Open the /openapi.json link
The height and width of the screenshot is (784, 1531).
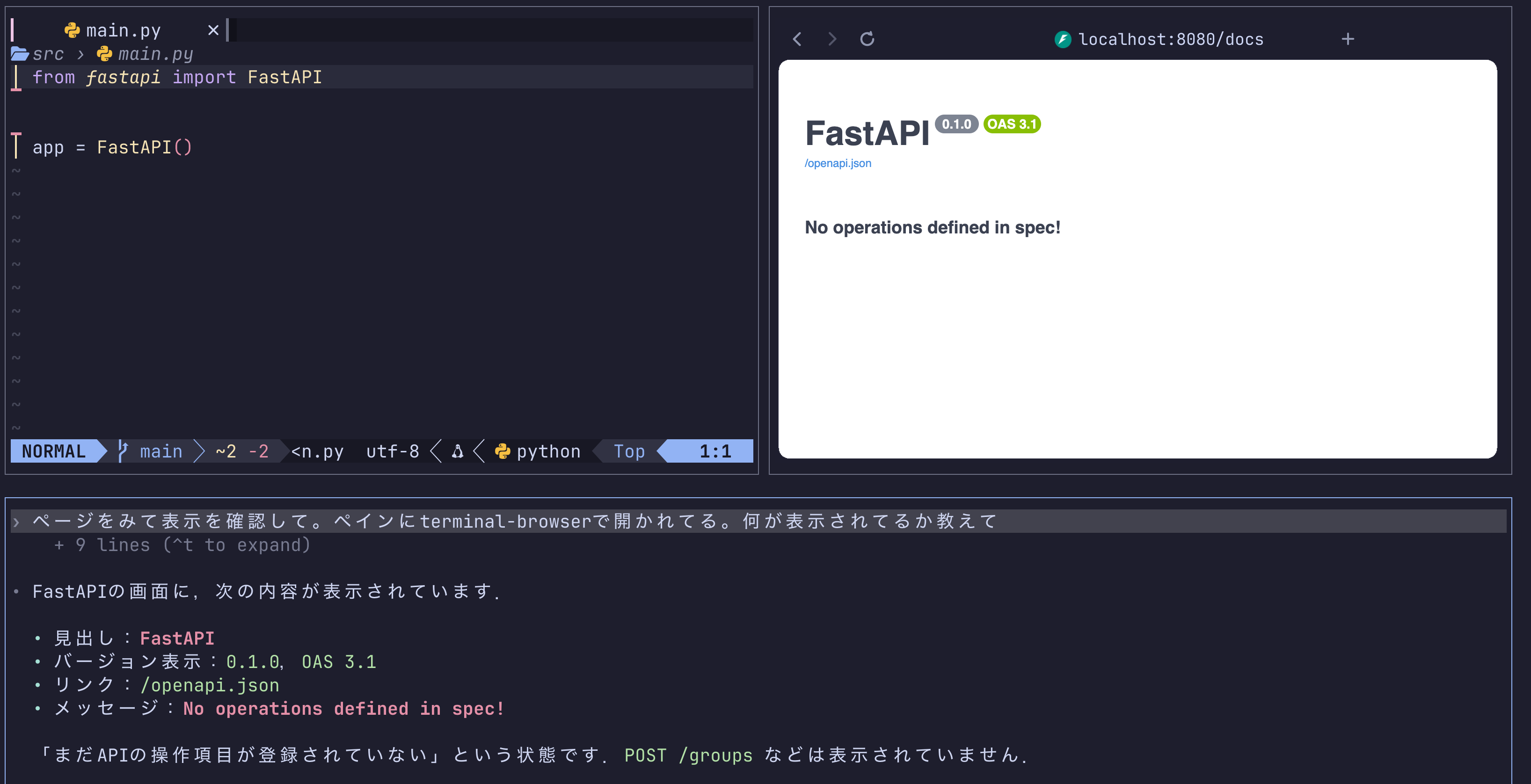[838, 163]
